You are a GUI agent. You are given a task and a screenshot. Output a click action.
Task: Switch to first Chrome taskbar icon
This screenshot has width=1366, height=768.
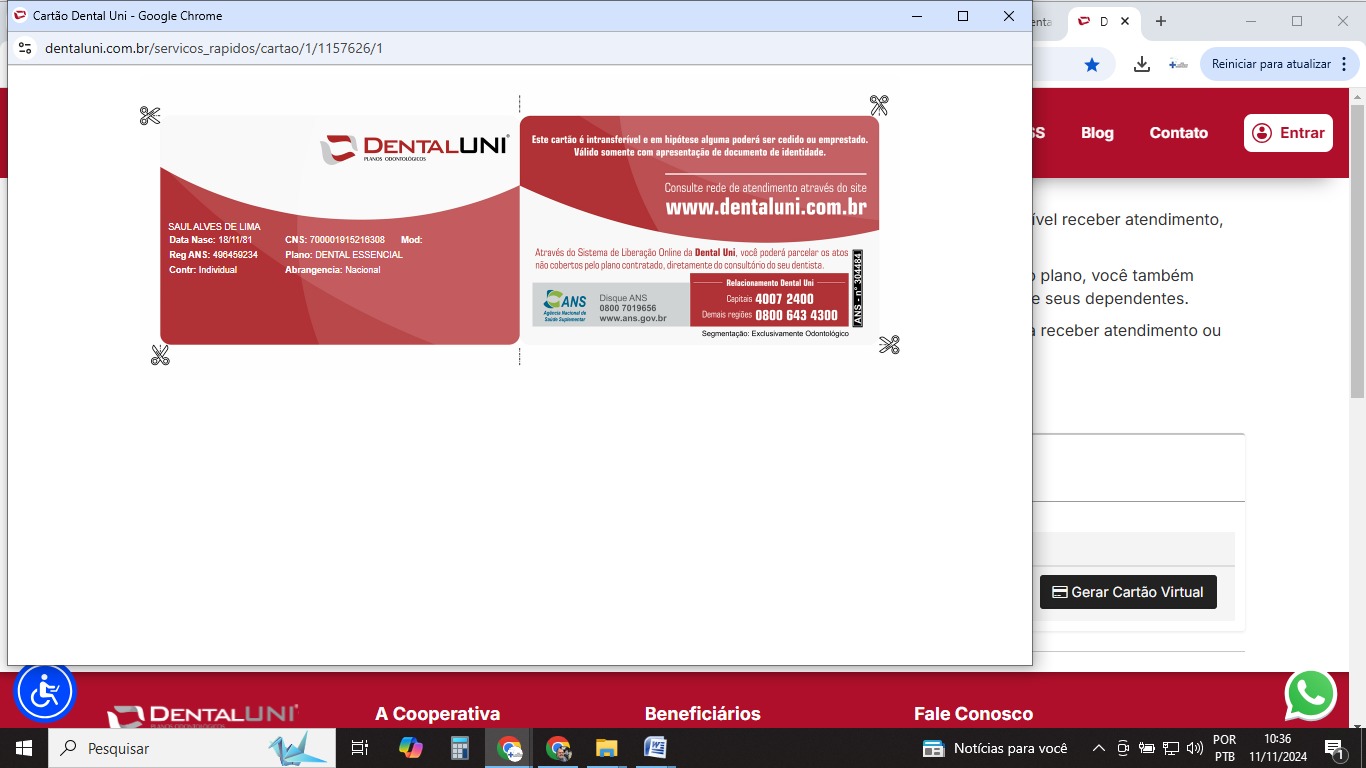click(x=509, y=748)
